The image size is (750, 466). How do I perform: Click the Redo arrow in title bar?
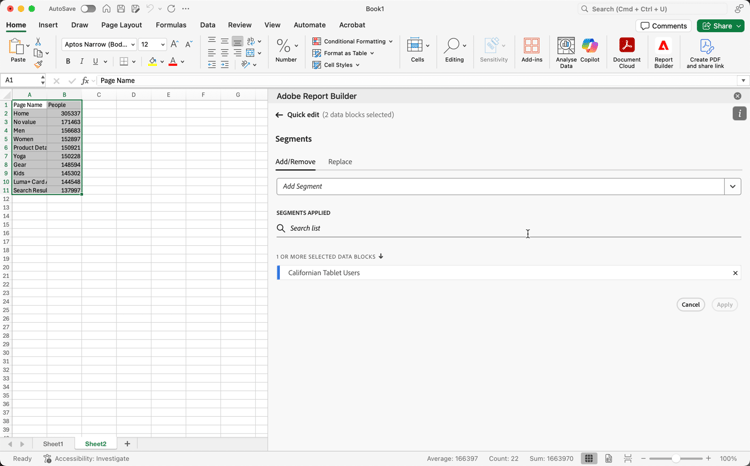click(x=171, y=9)
